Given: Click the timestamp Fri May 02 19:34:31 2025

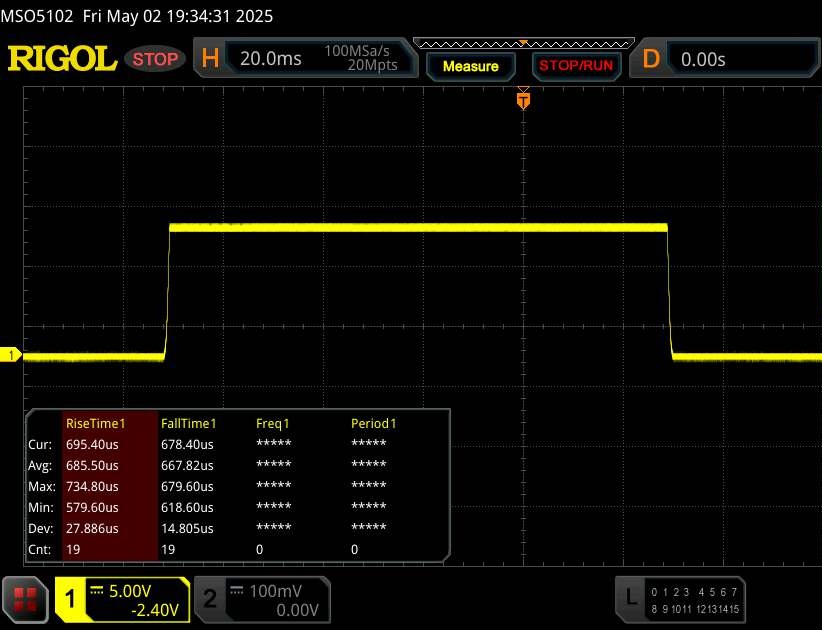Looking at the screenshot, I should pyautogui.click(x=178, y=16).
